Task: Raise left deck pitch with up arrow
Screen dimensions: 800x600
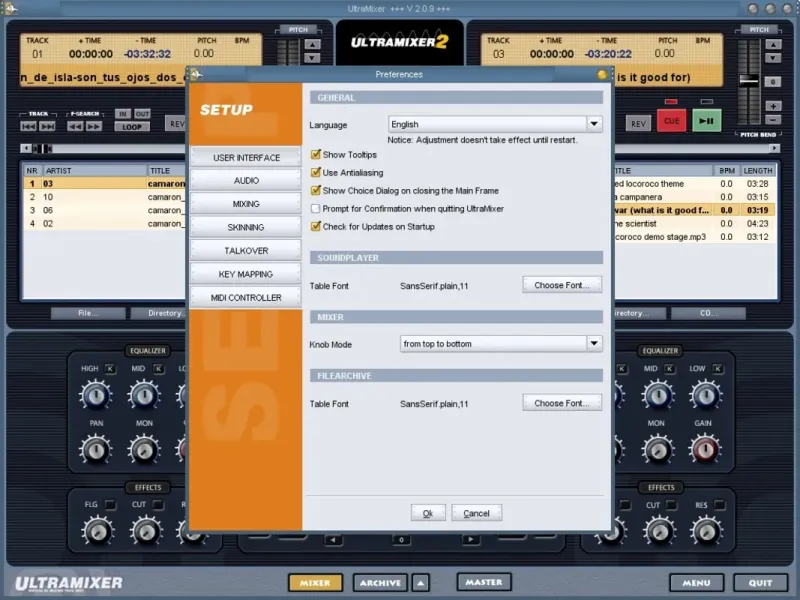Action: pyautogui.click(x=313, y=44)
